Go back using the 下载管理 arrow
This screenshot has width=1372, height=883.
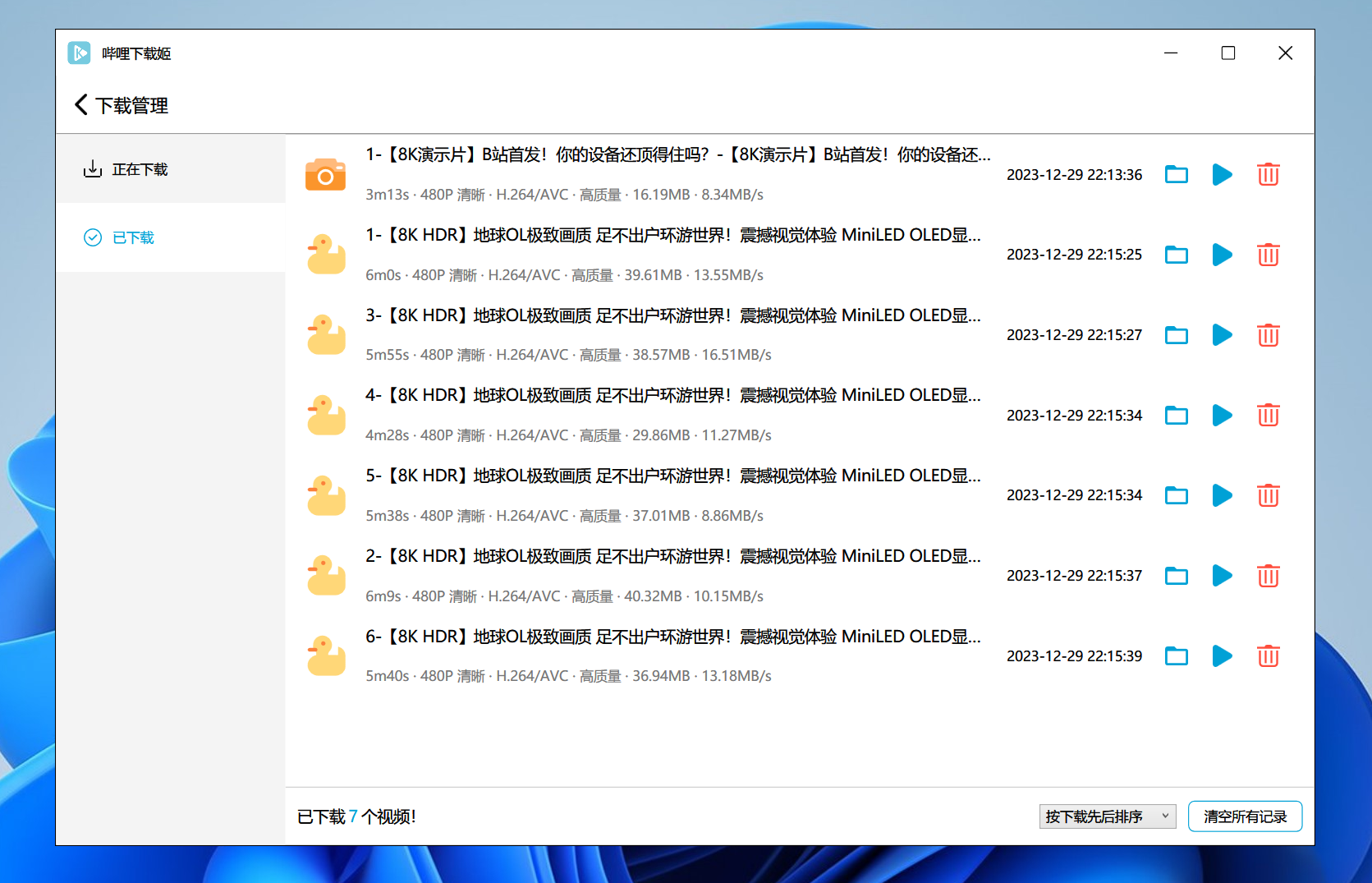[x=80, y=105]
